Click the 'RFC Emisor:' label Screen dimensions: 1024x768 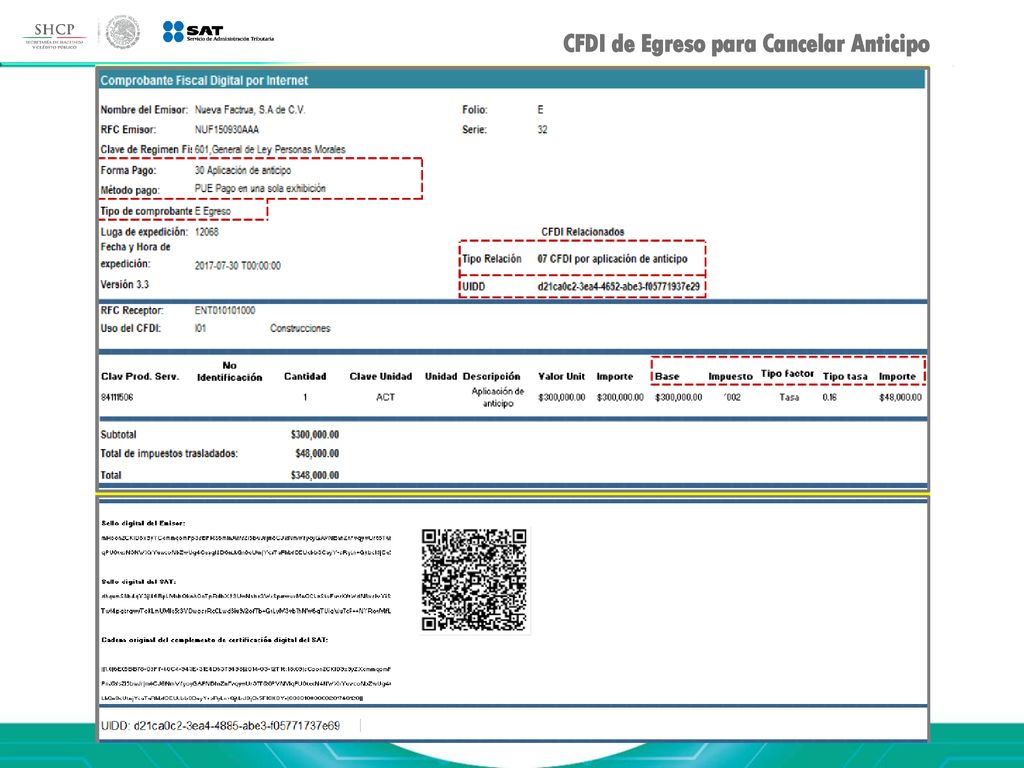click(128, 129)
